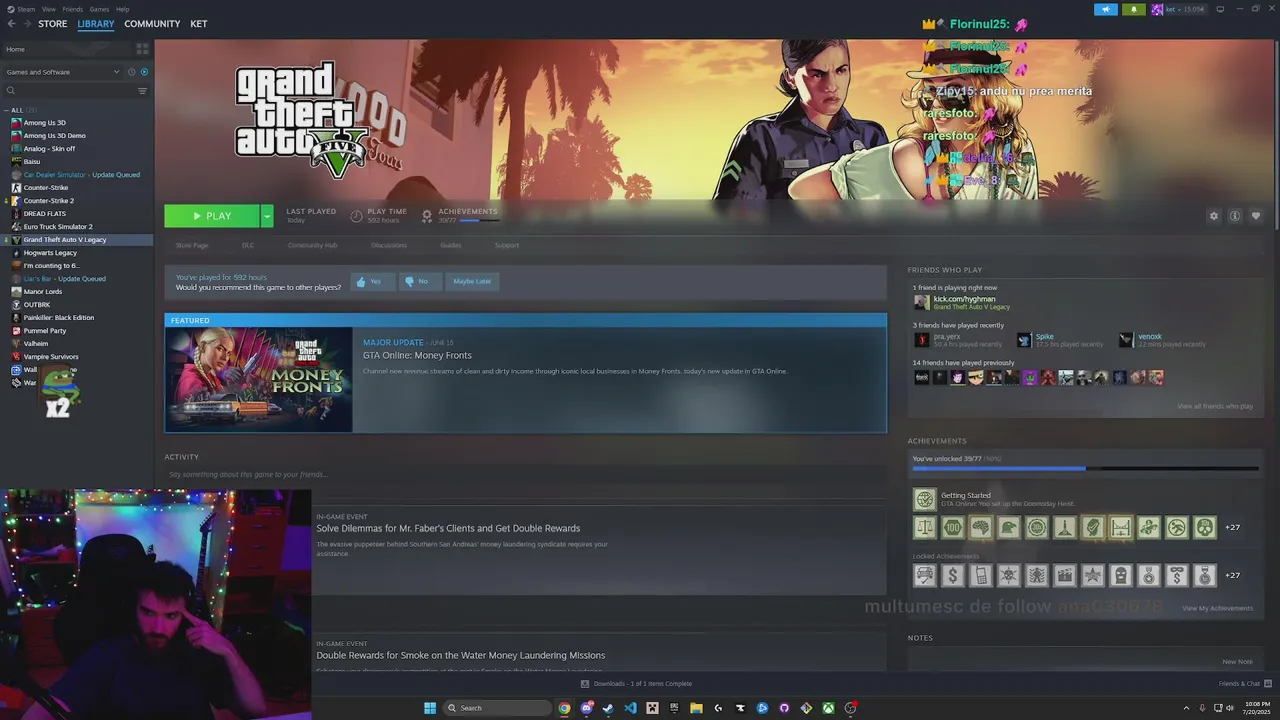Click the green PLAY button
Image resolution: width=1280 pixels, height=720 pixels.
[212, 216]
